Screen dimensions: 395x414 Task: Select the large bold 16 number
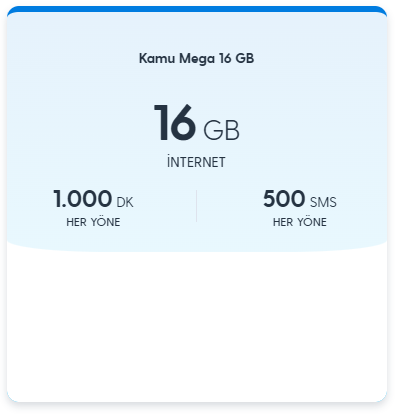coord(175,122)
